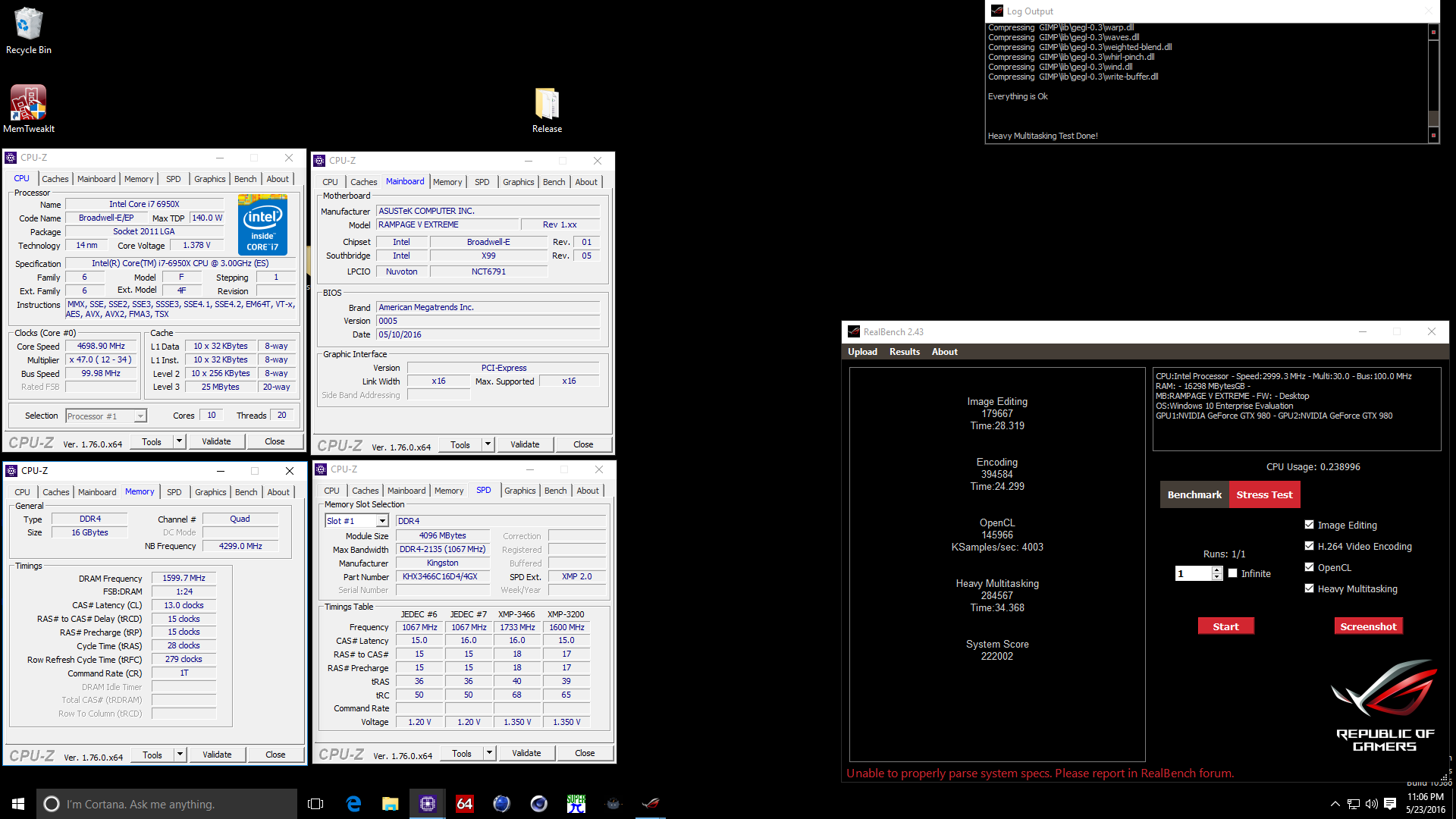
Task: Click the ROG RealBench taskbar icon
Action: click(651, 804)
